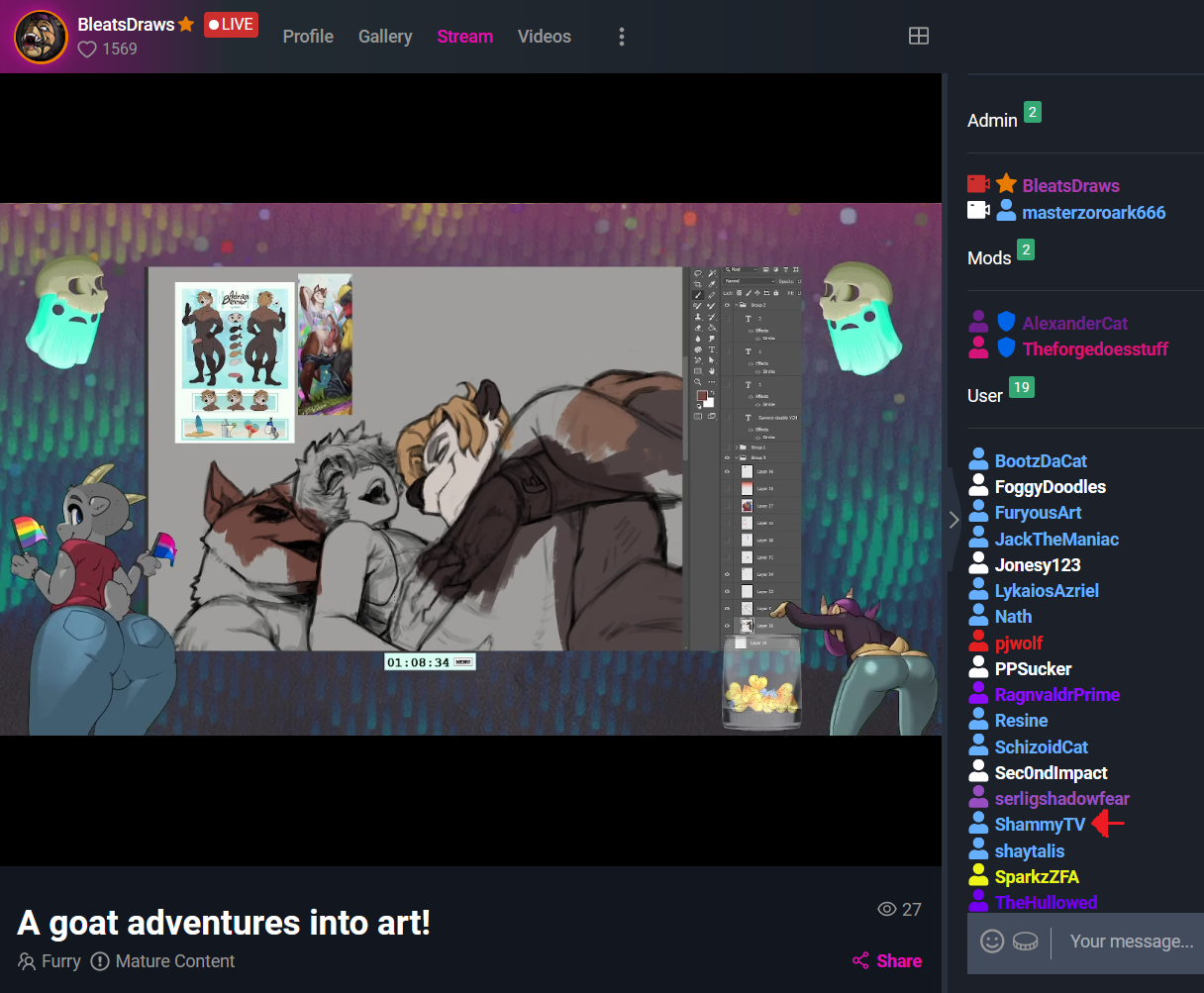Select user BootzDaCat

1041,461
